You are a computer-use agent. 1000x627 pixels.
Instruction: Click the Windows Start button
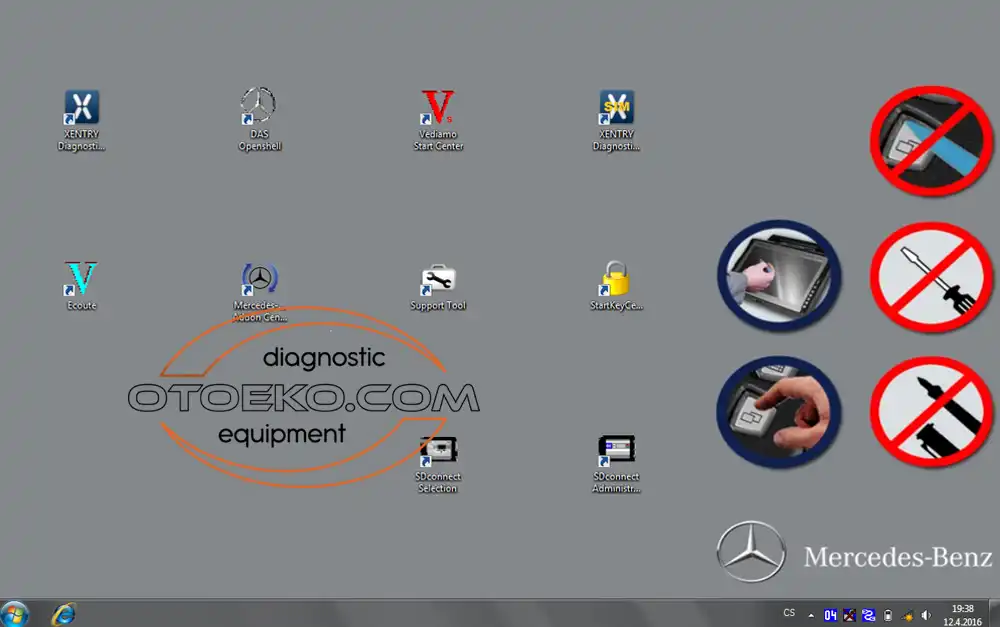click(16, 613)
